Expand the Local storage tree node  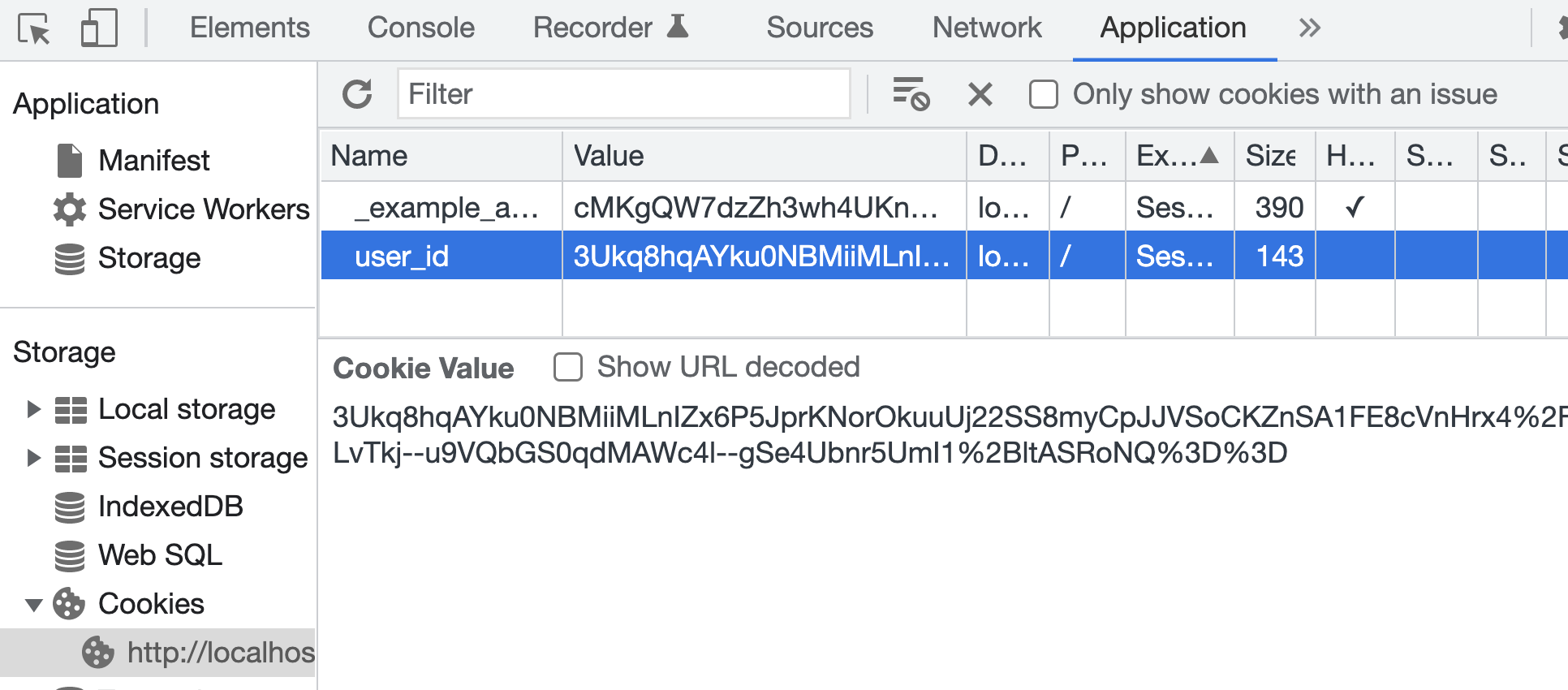click(x=33, y=409)
